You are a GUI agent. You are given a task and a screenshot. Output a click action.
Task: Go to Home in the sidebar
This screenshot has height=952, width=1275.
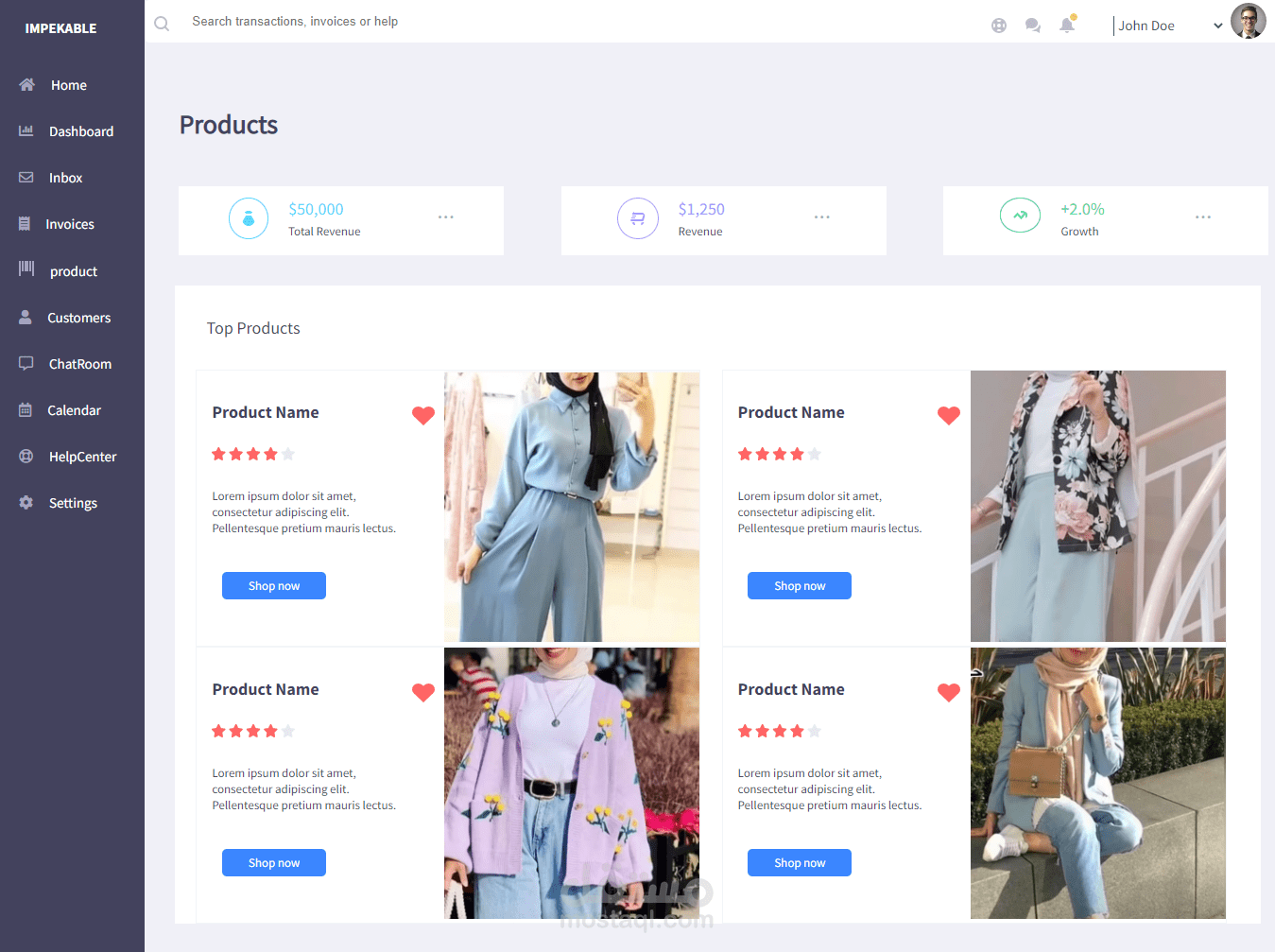[x=69, y=85]
